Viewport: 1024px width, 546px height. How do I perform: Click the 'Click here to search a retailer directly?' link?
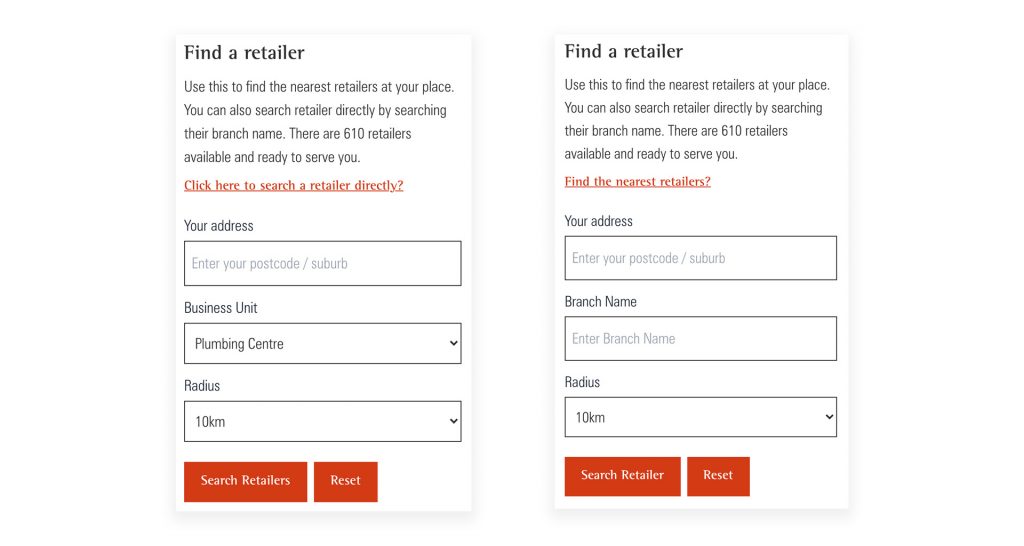[x=293, y=186]
